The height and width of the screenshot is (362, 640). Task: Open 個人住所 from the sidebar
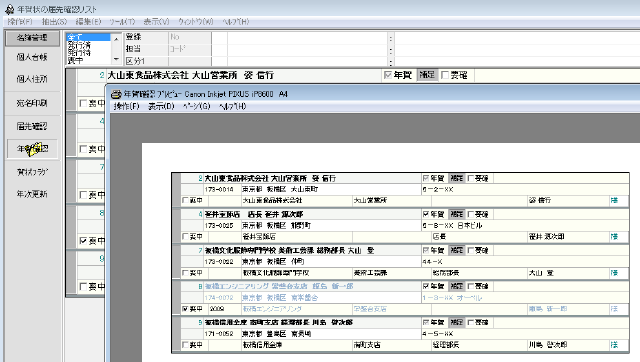pos(32,79)
